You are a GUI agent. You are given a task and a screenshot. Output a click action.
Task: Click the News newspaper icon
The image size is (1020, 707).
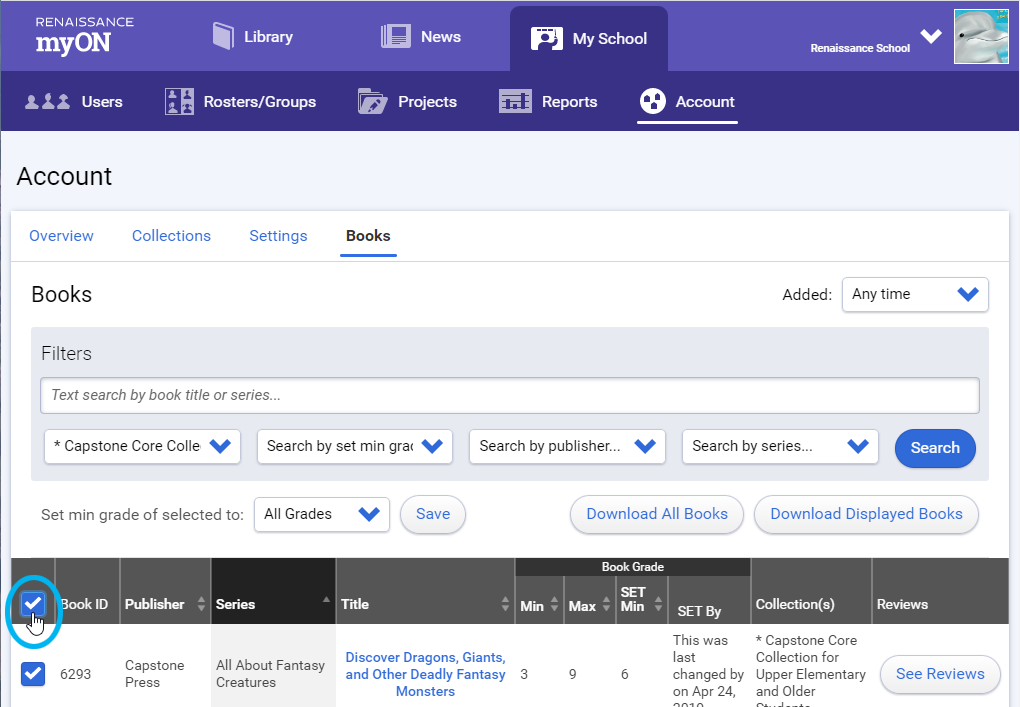pyautogui.click(x=396, y=36)
